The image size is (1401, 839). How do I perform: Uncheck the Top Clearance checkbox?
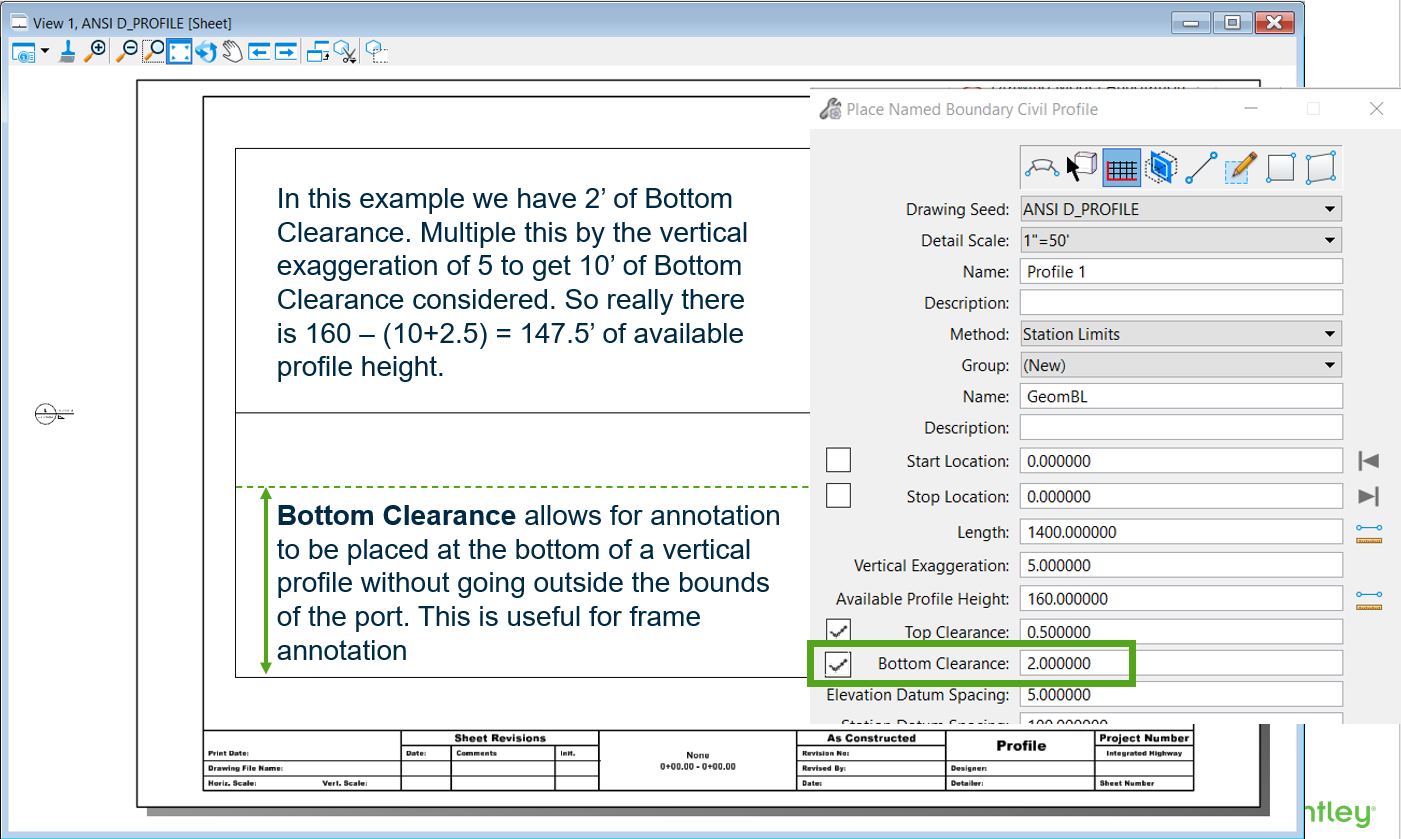click(x=838, y=630)
